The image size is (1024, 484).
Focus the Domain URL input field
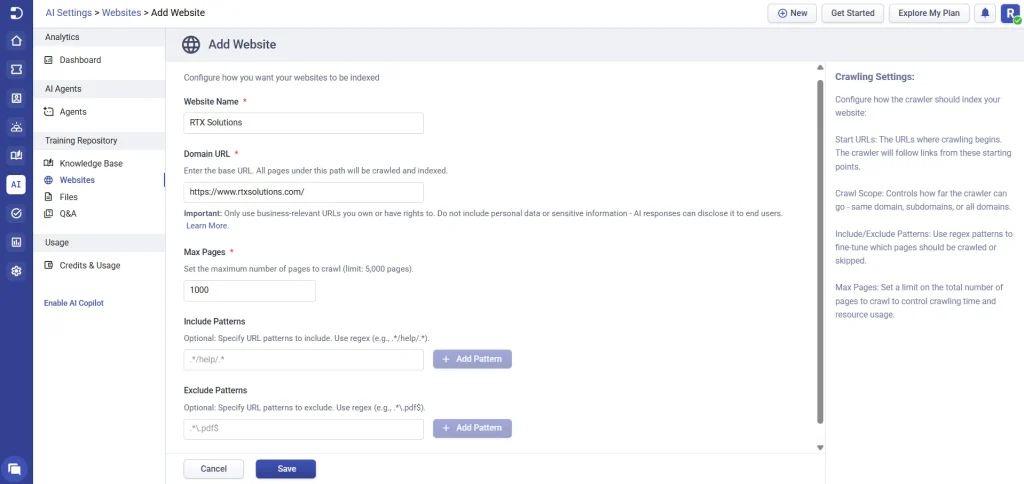(304, 193)
